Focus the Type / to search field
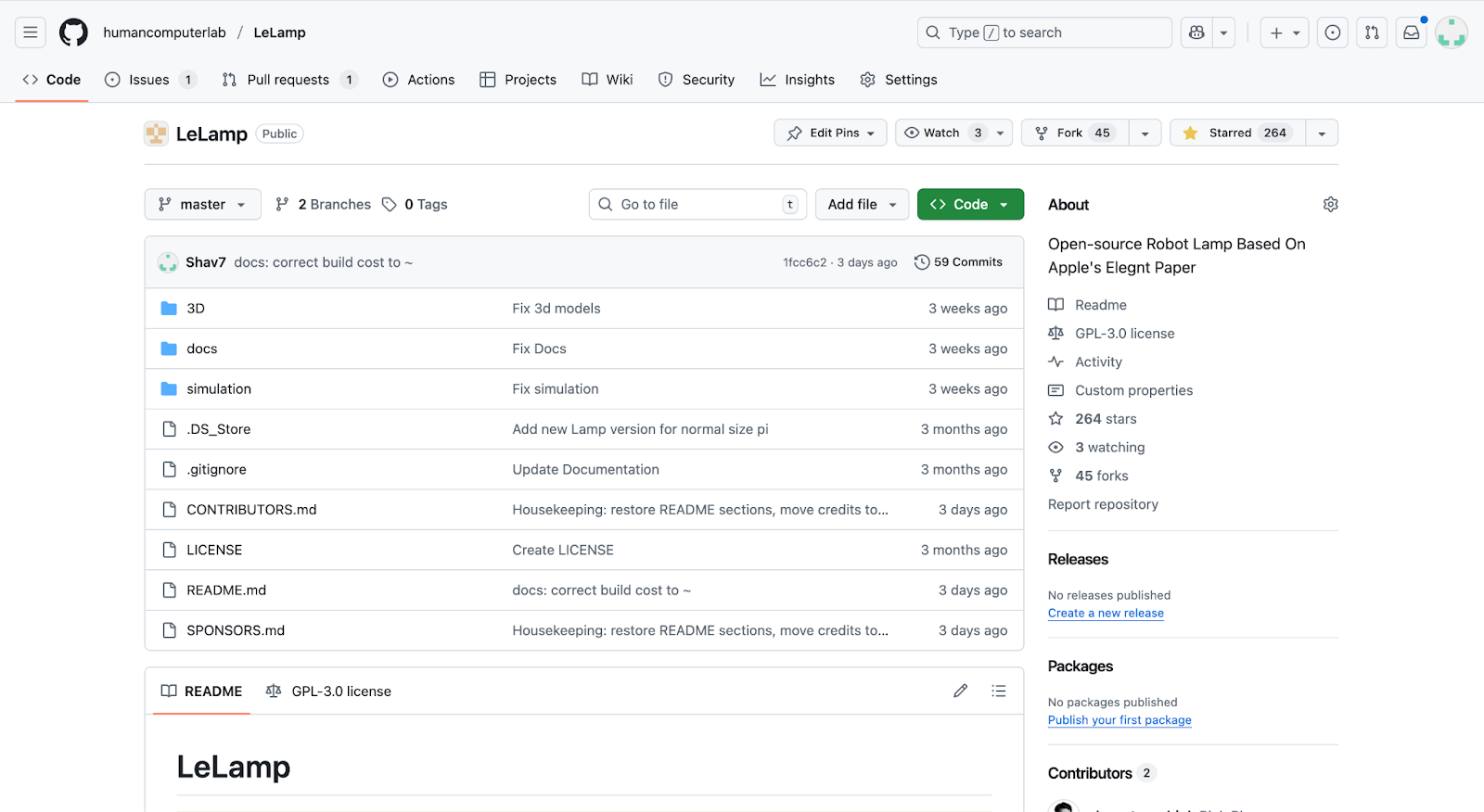This screenshot has height=812, width=1484. [x=1044, y=32]
